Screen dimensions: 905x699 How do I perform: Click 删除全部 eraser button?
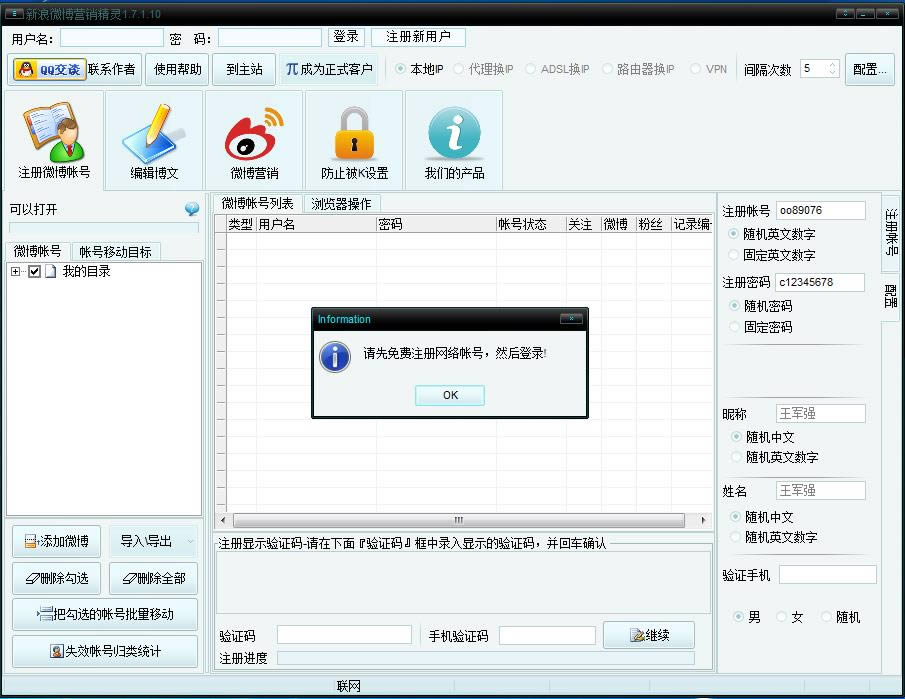(x=154, y=578)
